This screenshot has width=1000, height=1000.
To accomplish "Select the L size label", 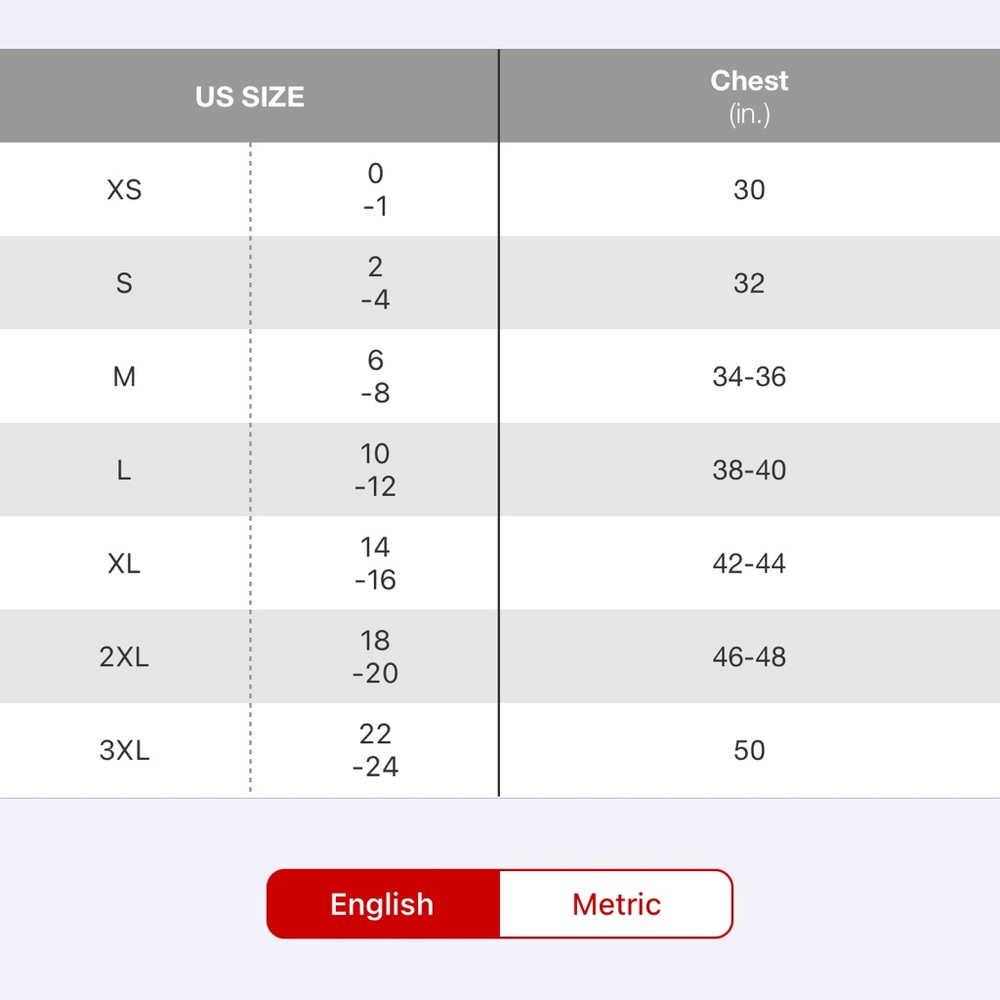I will point(124,470).
